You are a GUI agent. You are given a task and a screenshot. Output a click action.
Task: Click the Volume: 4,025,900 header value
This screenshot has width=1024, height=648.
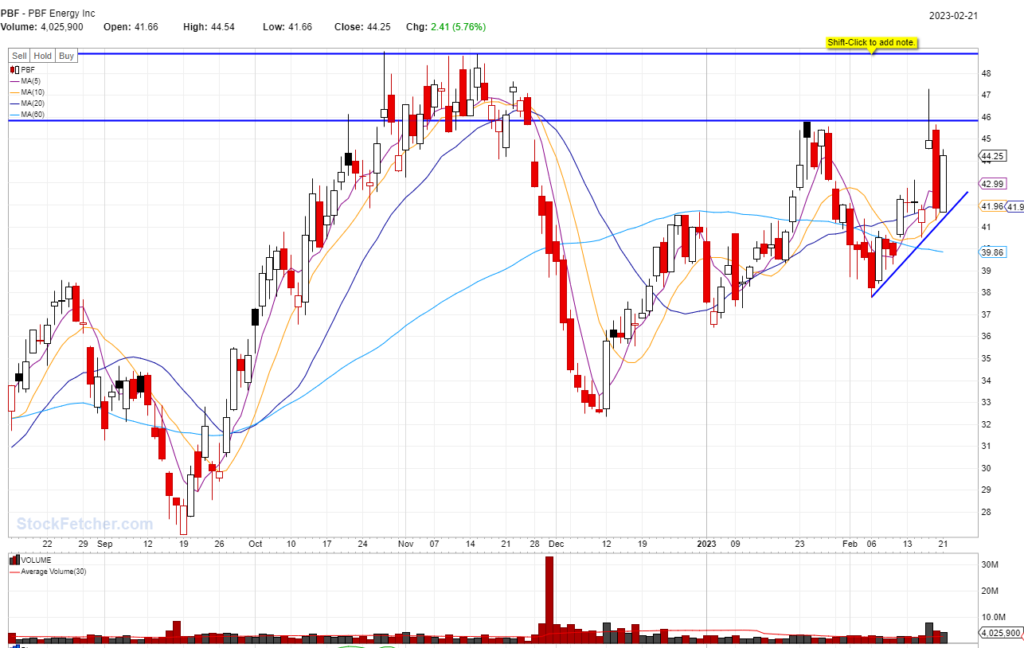(x=42, y=27)
